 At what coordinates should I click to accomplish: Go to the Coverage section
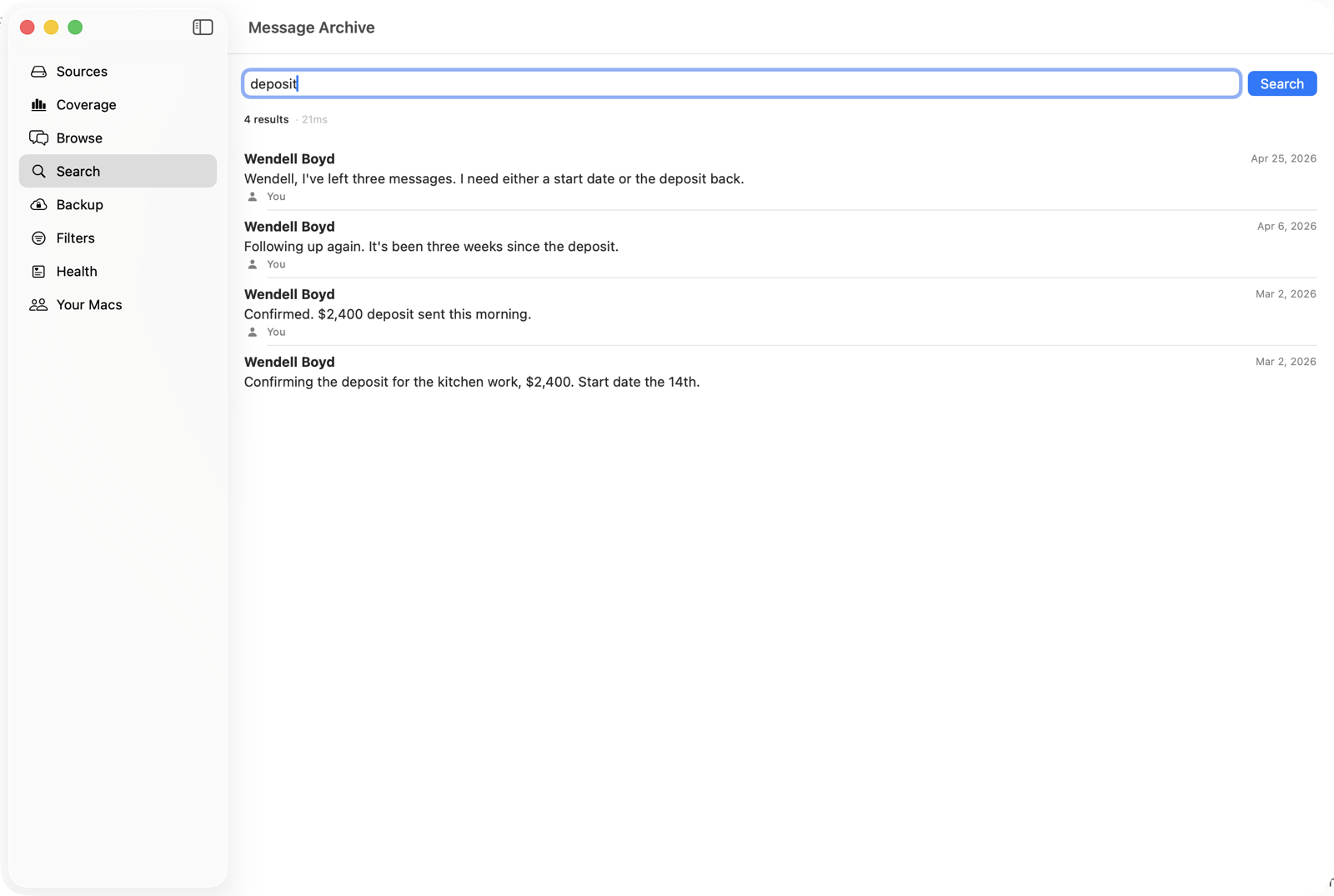point(86,105)
